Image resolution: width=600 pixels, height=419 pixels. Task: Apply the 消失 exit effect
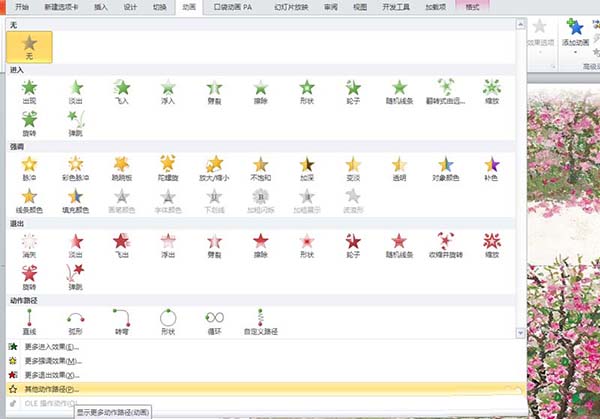pos(29,245)
